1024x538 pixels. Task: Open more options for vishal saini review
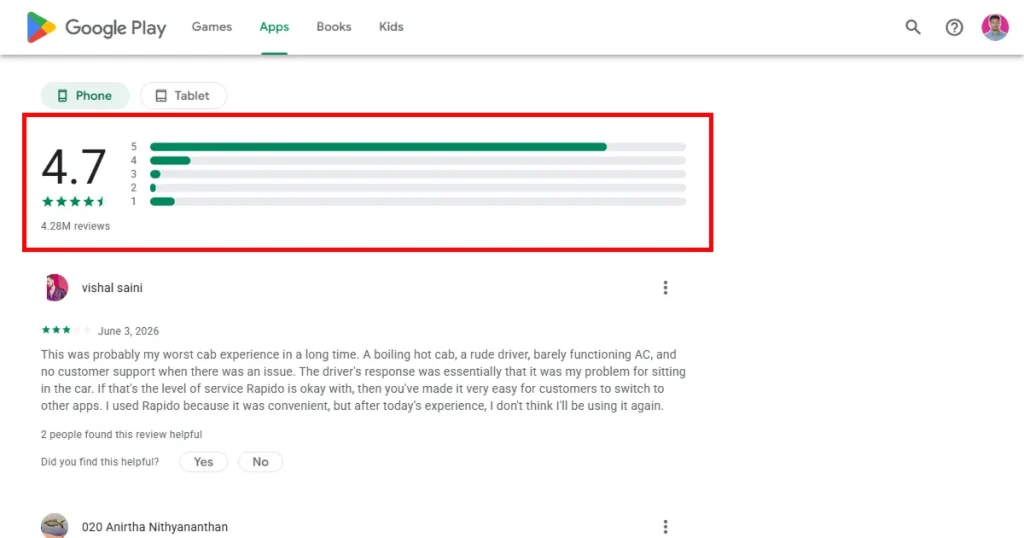tap(665, 288)
